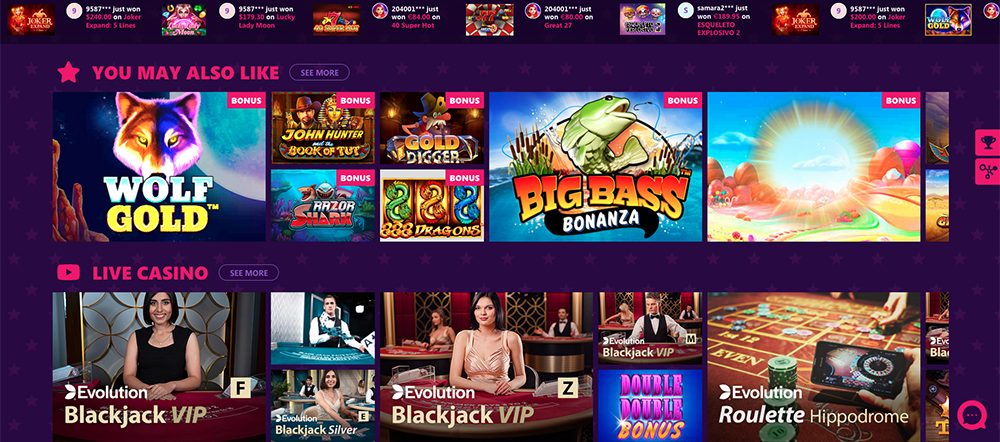
Task: Click the Wolf Gold icon in the top ticker
Action: (x=948, y=19)
